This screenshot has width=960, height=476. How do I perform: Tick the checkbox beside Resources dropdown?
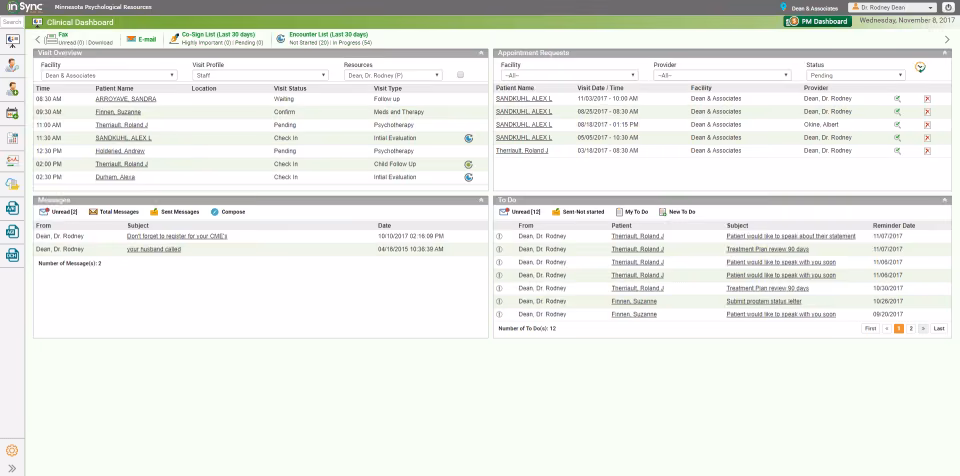[x=460, y=75]
